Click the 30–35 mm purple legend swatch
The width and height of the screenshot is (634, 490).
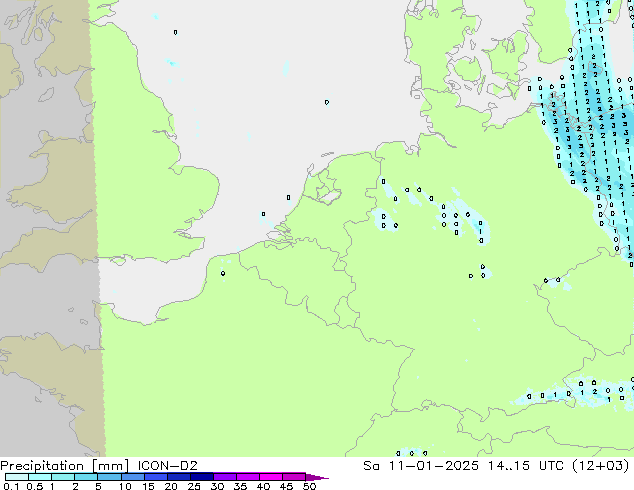(x=225, y=477)
